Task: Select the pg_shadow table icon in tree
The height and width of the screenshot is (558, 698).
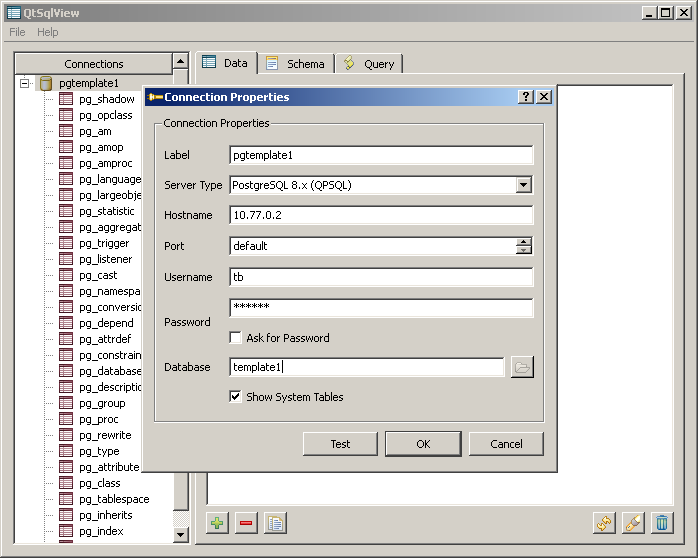Action: tap(66, 99)
